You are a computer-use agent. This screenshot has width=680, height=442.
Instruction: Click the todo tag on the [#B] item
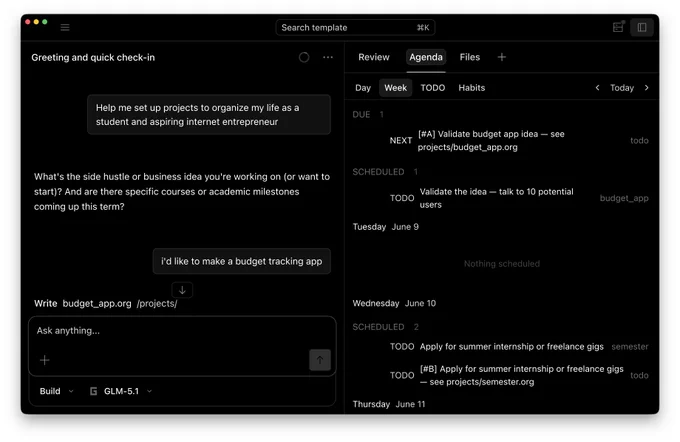pos(640,375)
